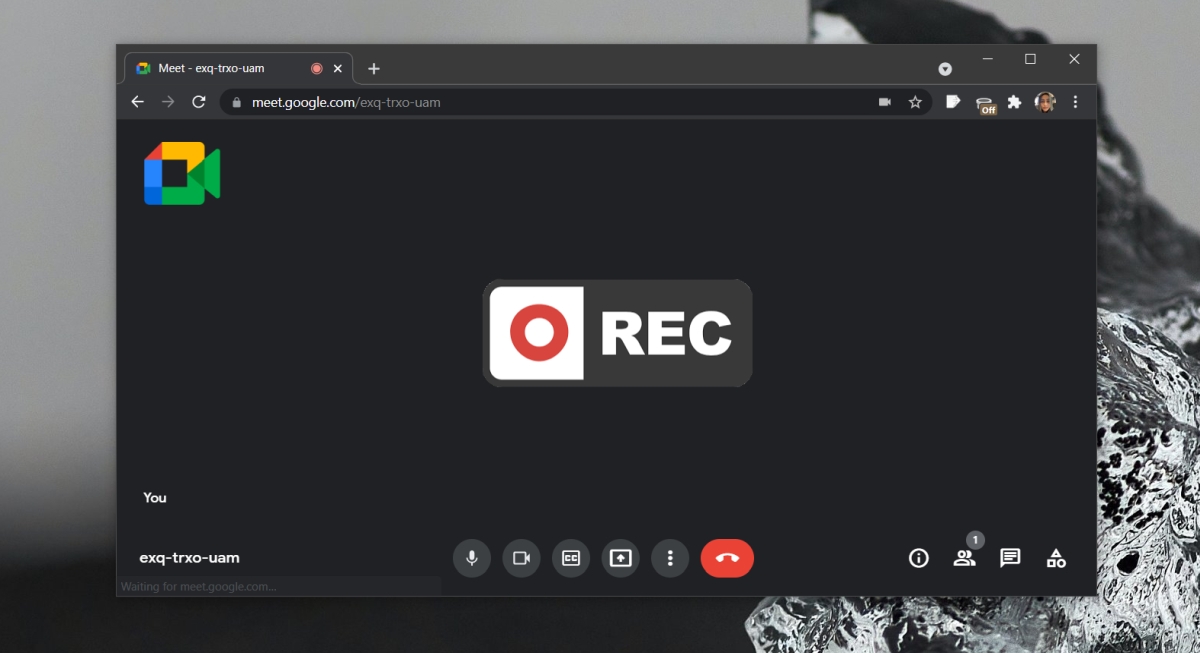The height and width of the screenshot is (653, 1200).
Task: Open the meeting details info icon
Action: tap(918, 558)
